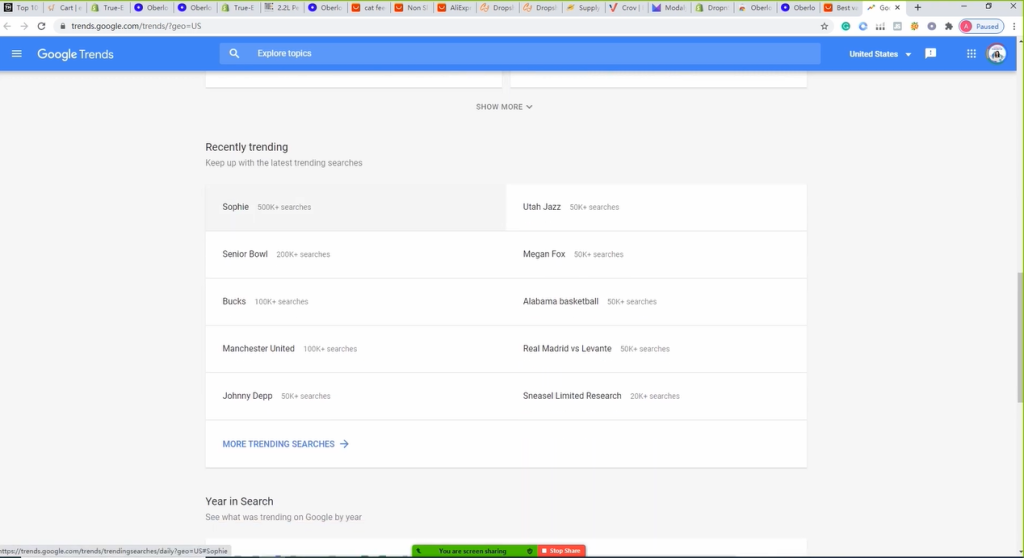
Task: Click the browser back arrow
Action: point(7,26)
